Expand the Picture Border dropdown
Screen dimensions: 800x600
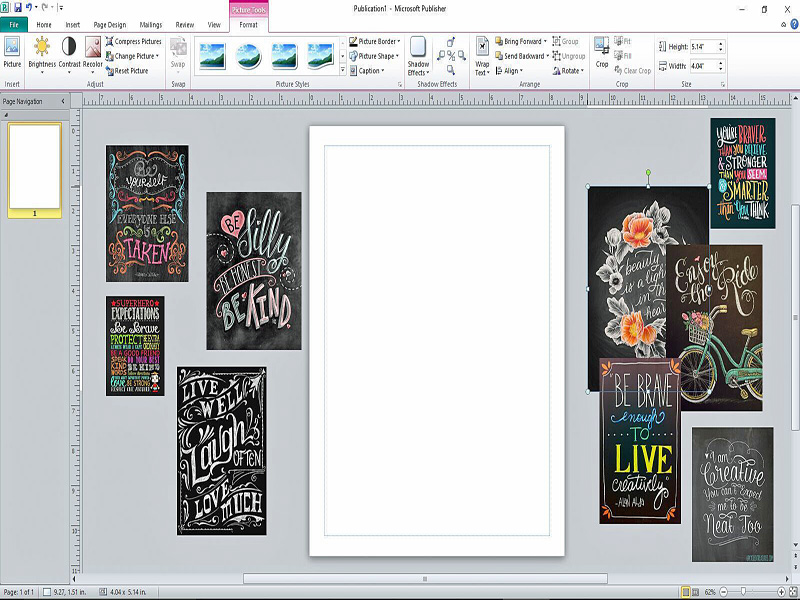click(x=375, y=41)
